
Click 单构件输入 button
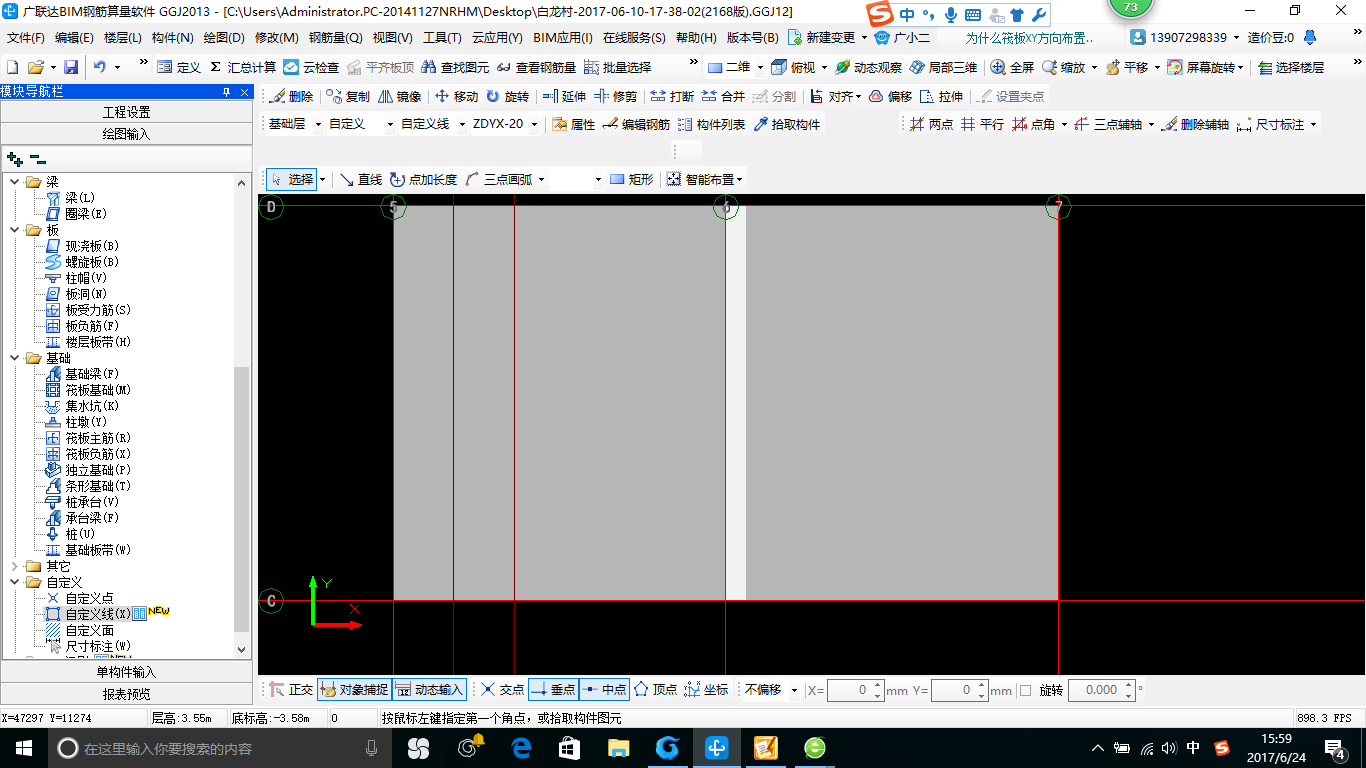[126, 672]
